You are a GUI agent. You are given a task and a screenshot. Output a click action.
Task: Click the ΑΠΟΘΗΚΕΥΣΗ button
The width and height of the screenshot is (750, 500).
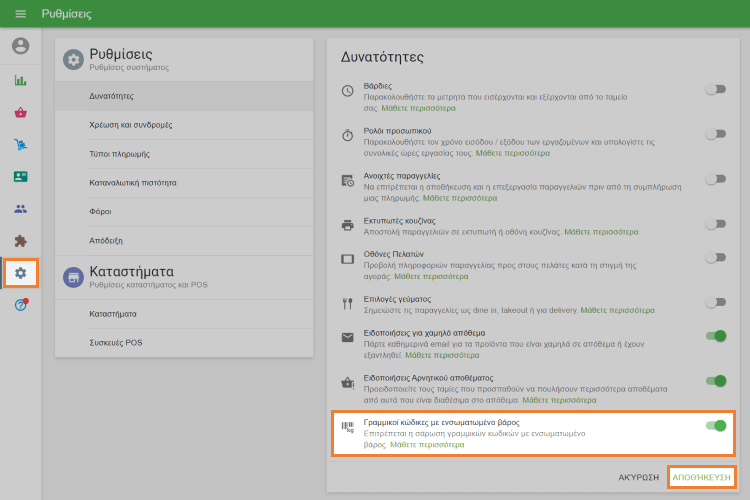coord(701,477)
